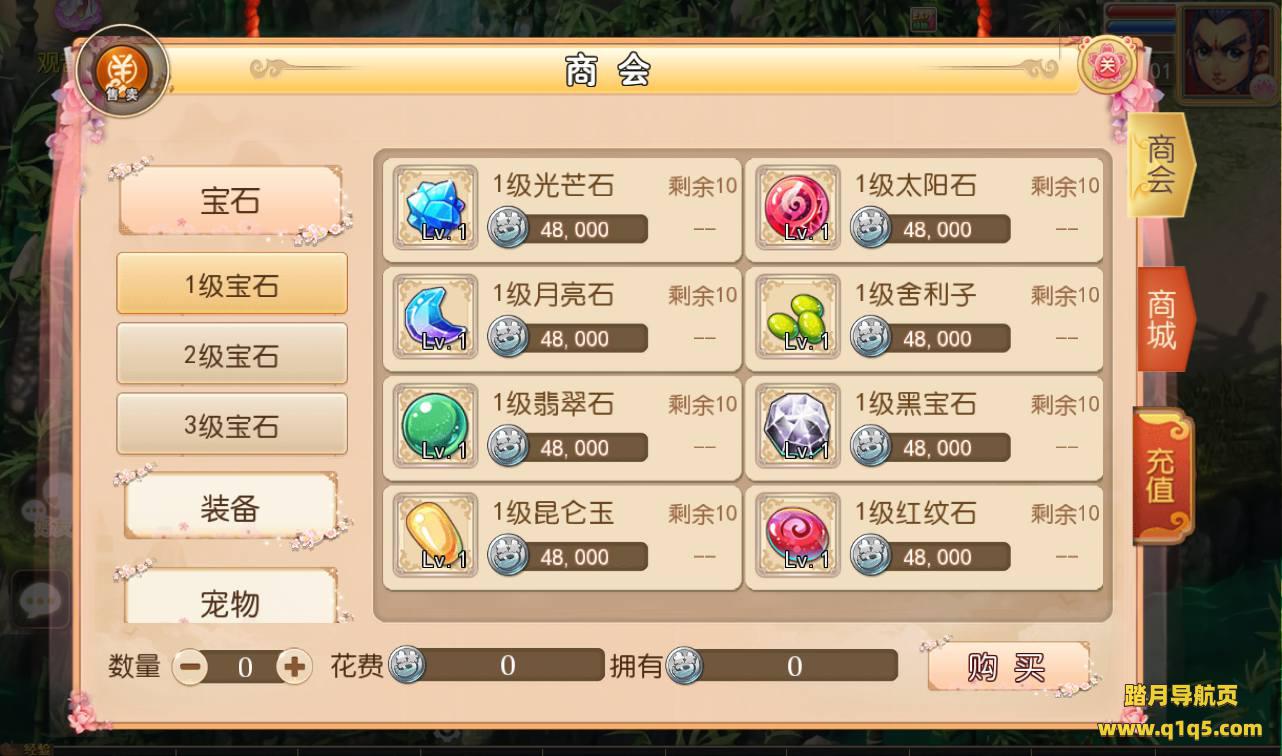This screenshot has height=756, width=1282.
Task: Select the 3级宝石 subcategory
Action: click(232, 424)
